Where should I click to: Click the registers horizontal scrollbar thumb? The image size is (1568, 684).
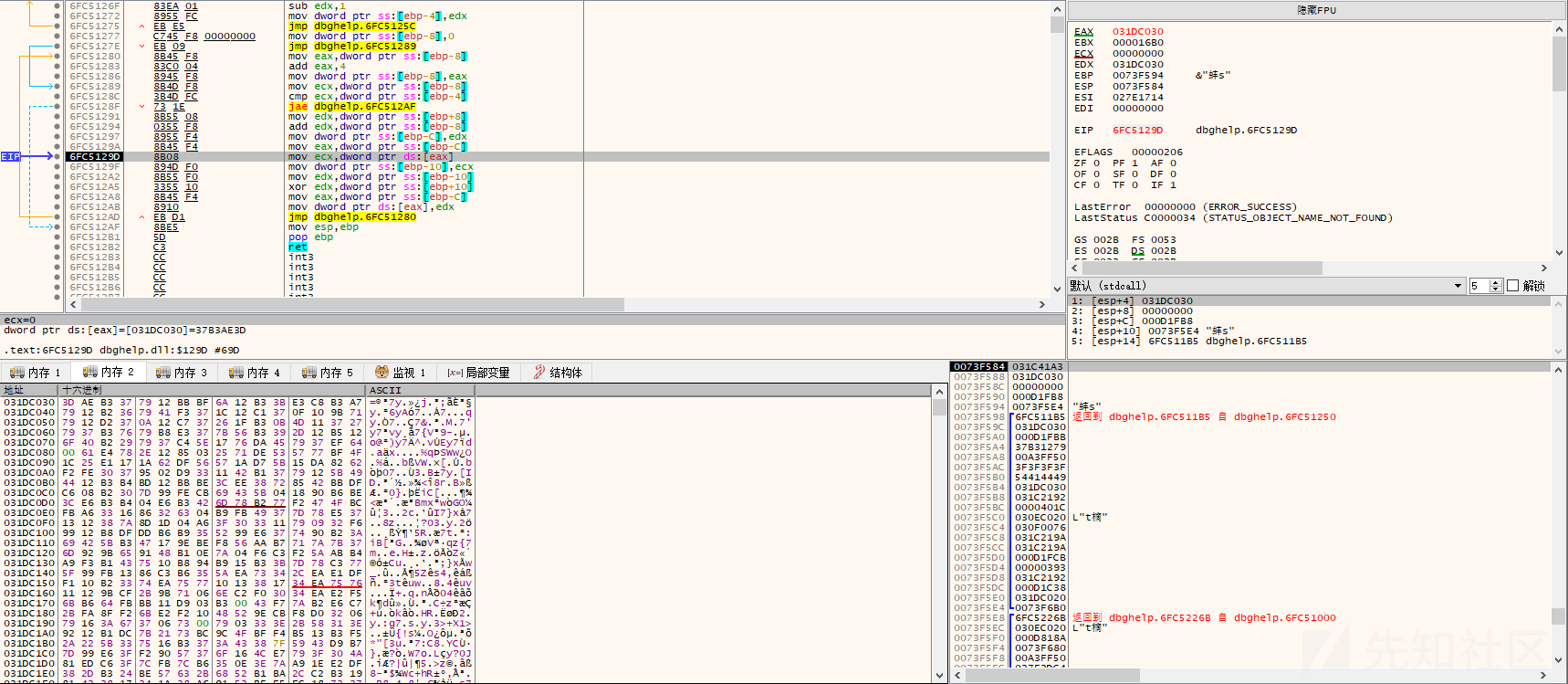[1201, 268]
